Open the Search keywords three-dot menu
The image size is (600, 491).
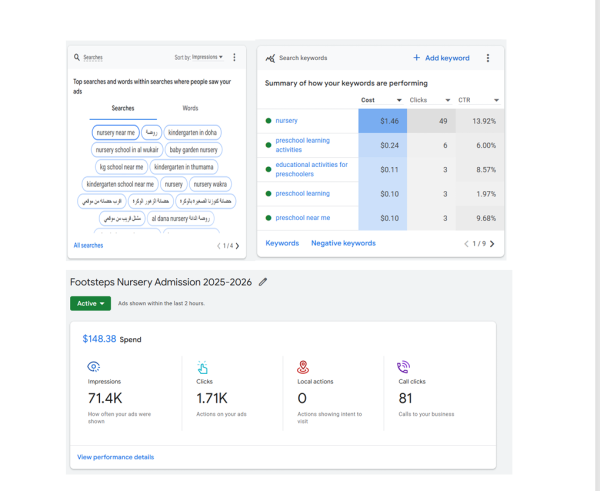488,58
